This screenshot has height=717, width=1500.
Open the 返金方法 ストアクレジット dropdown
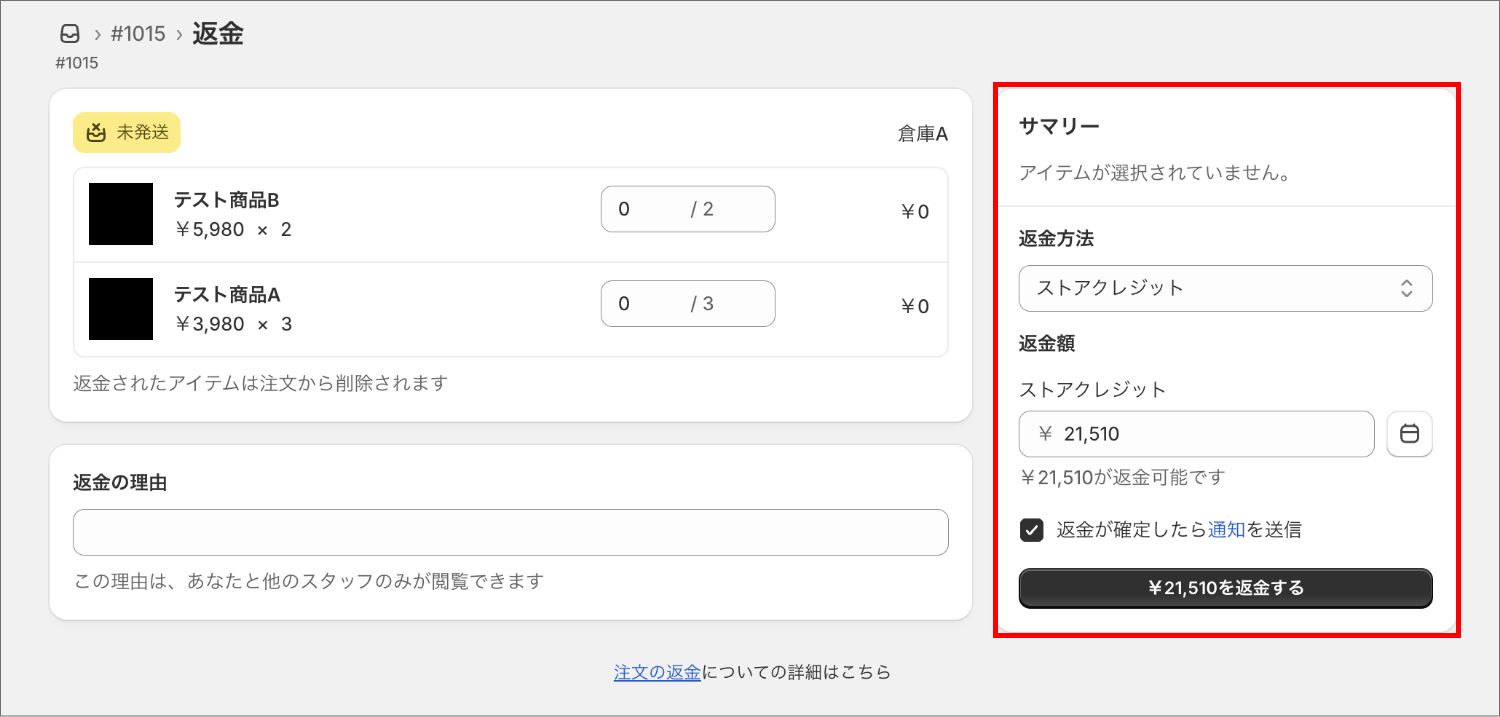click(1225, 288)
